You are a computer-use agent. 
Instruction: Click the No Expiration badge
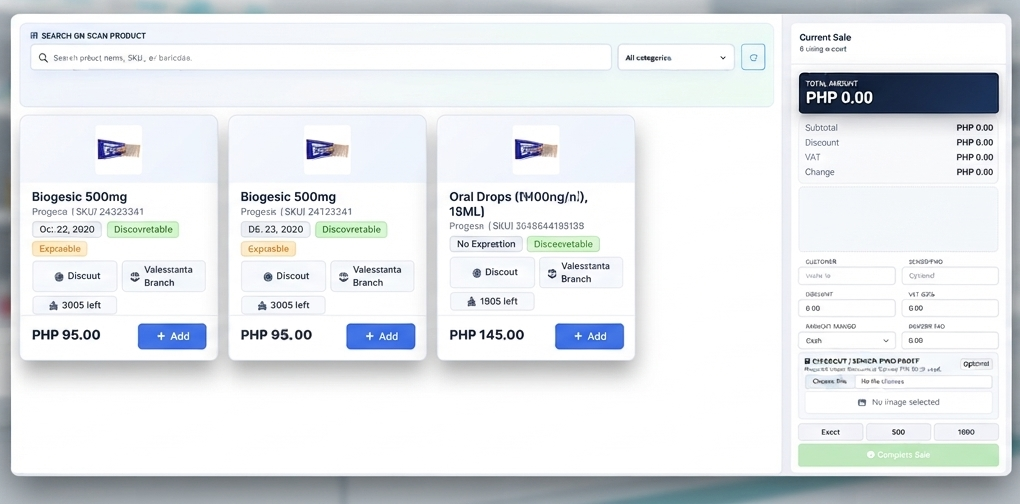coord(486,245)
